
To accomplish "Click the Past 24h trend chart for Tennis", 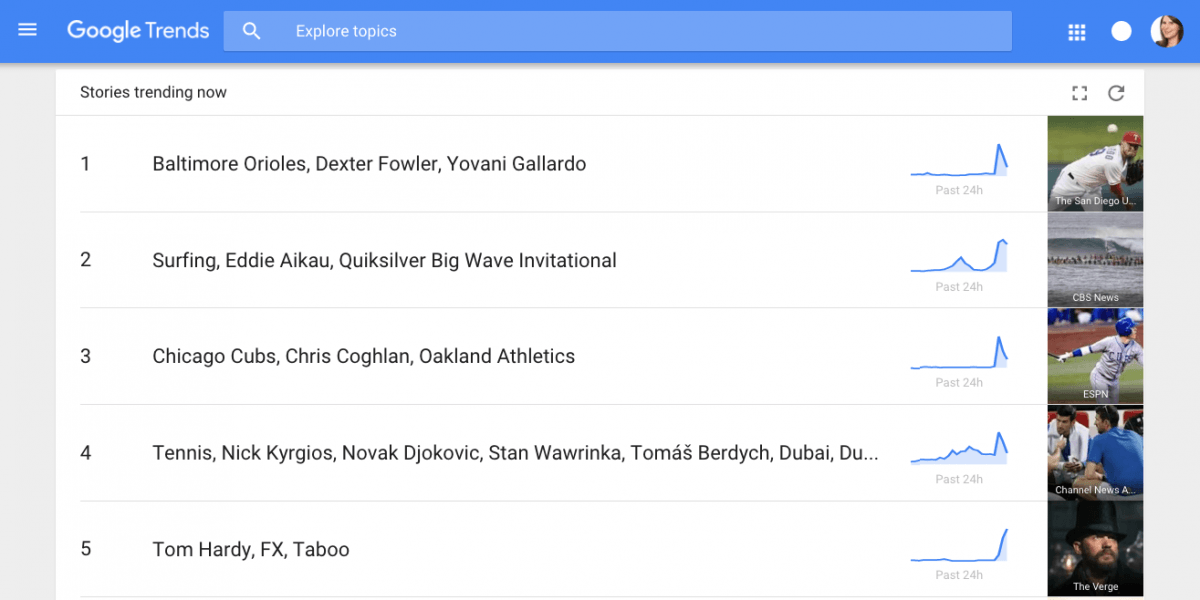I will pyautogui.click(x=959, y=450).
